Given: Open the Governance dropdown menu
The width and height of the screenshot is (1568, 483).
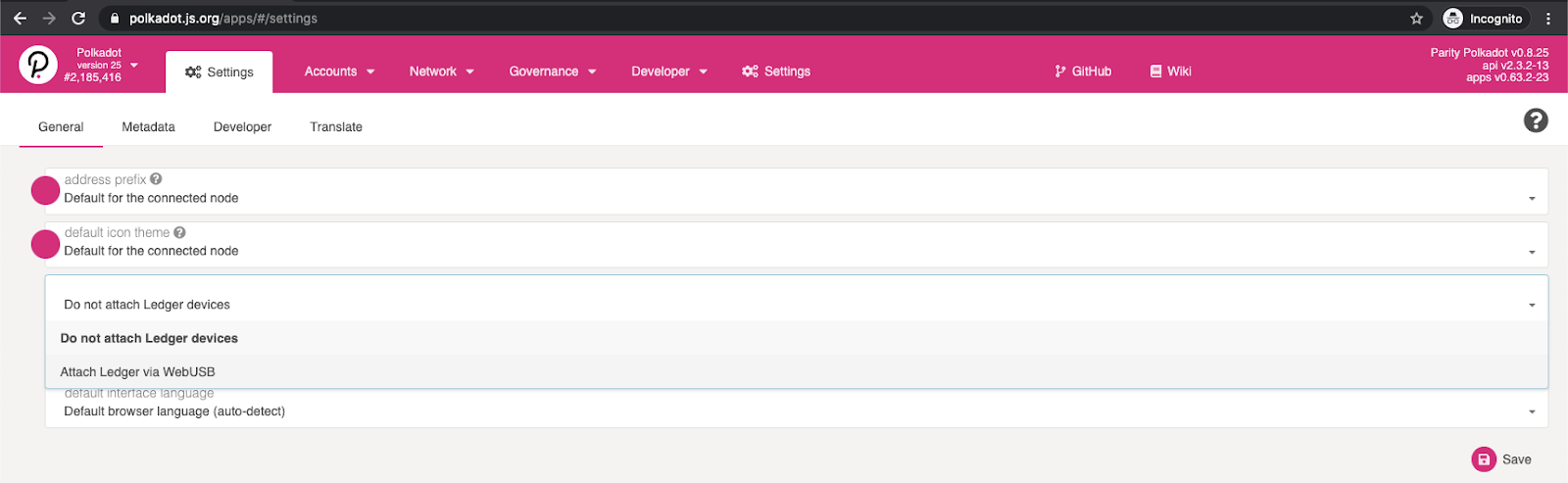Looking at the screenshot, I should (553, 72).
